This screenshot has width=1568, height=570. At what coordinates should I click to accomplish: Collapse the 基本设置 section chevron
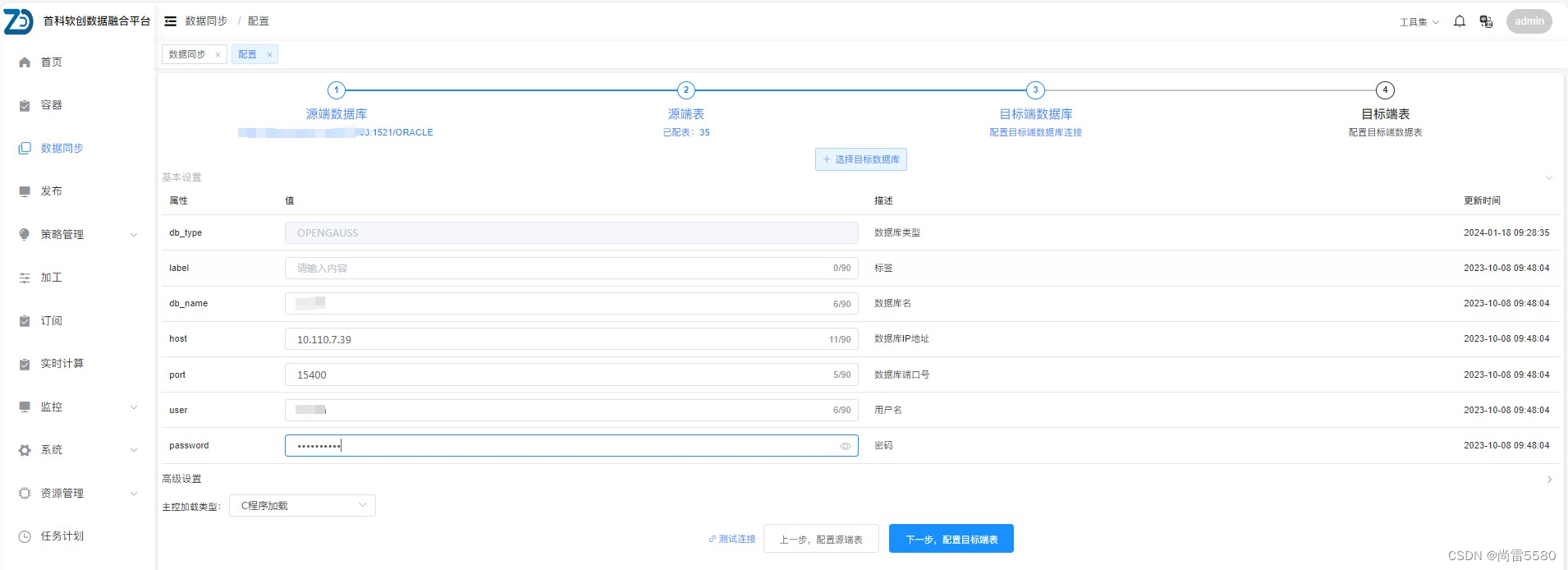pyautogui.click(x=1549, y=177)
